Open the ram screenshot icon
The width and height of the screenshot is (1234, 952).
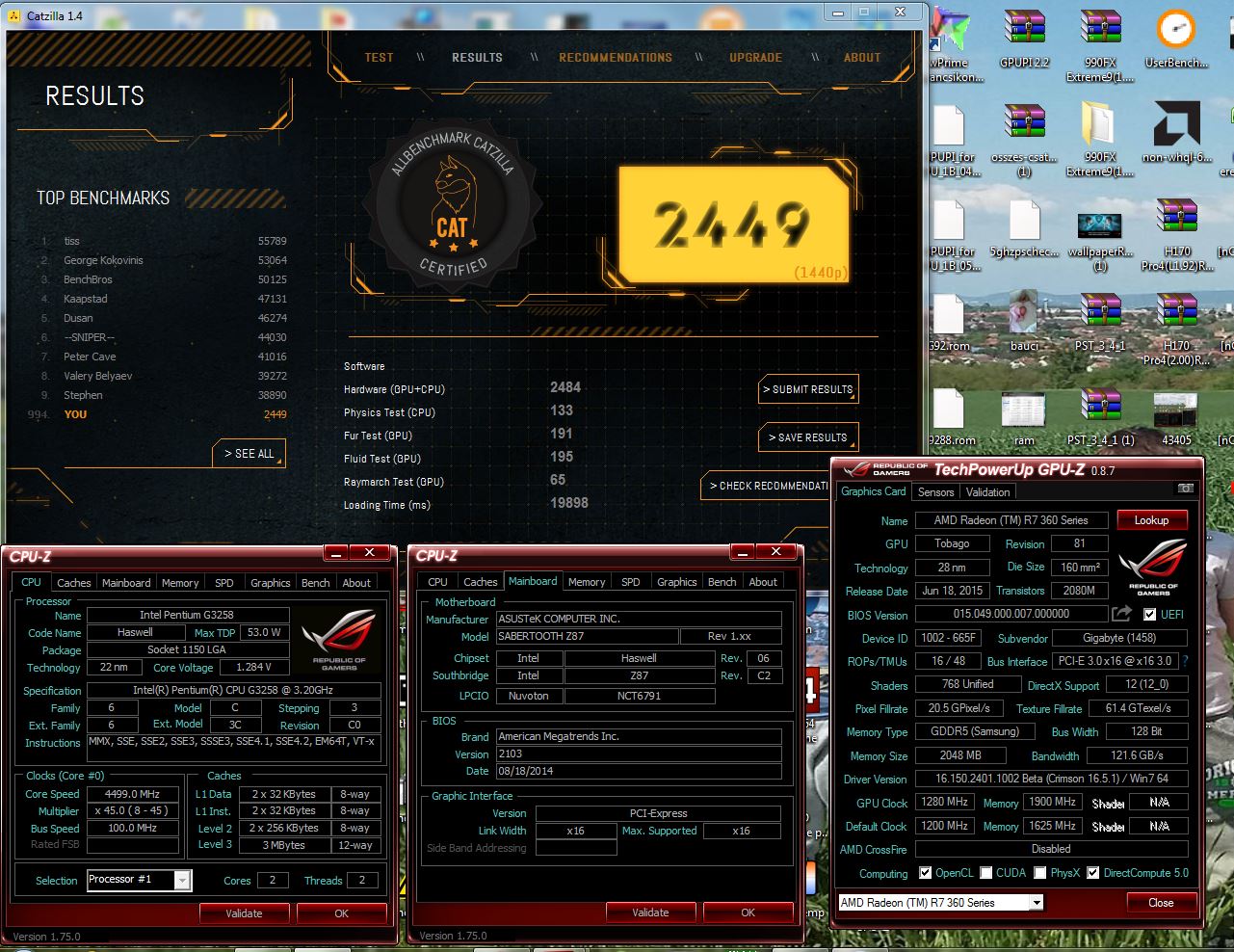click(1024, 417)
